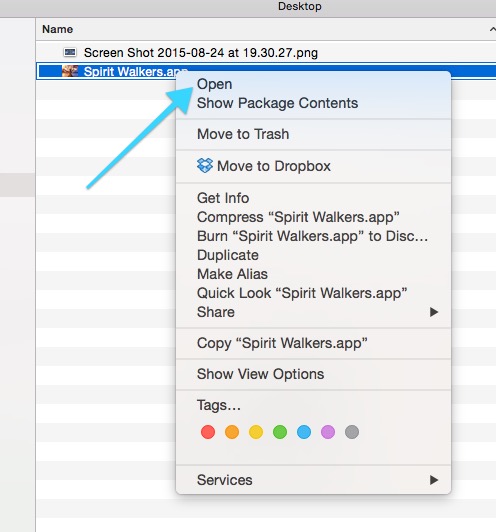
Task: Apply the gray tag color
Action: point(352,432)
